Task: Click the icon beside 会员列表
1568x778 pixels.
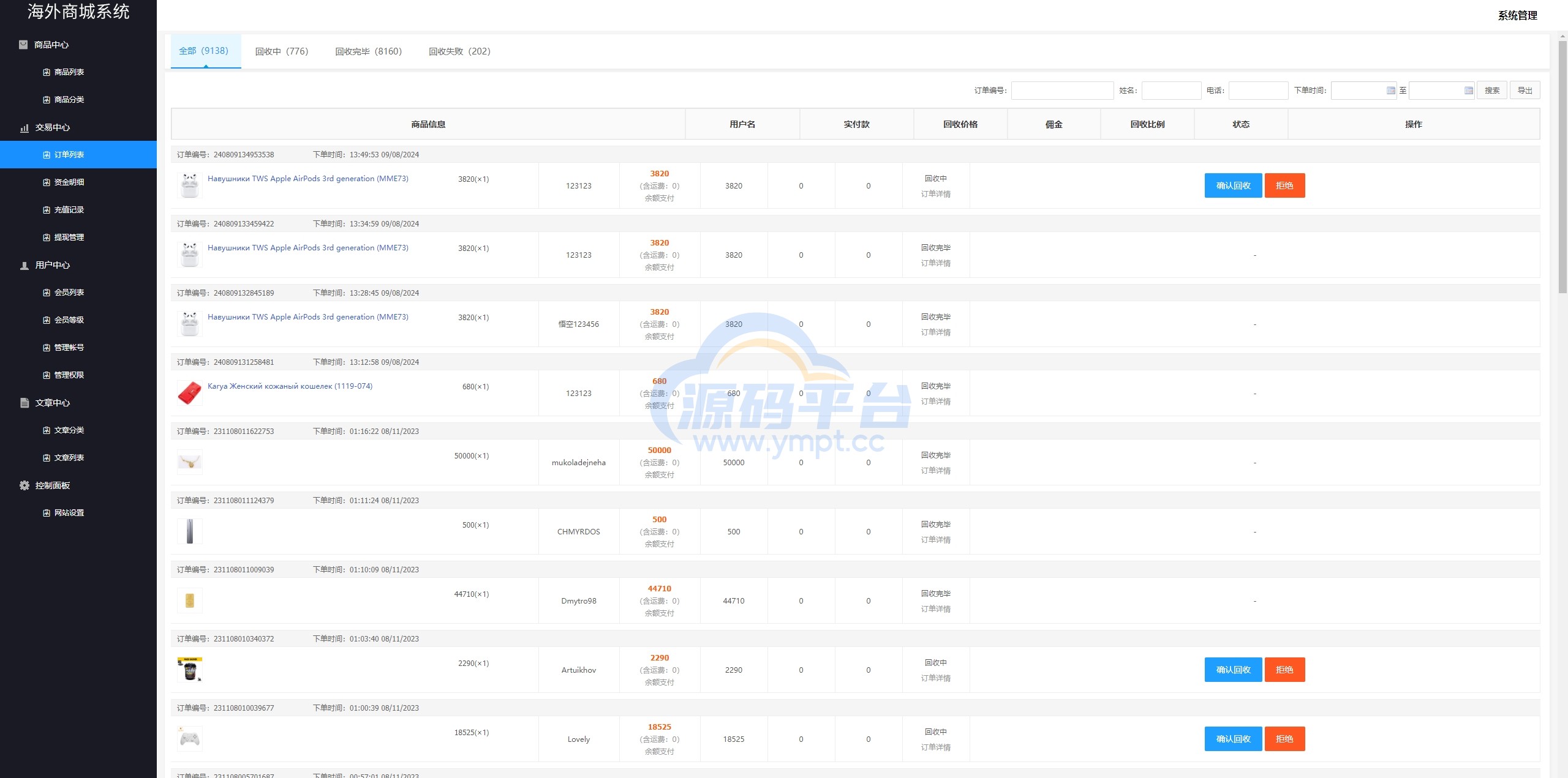Action: [x=47, y=293]
